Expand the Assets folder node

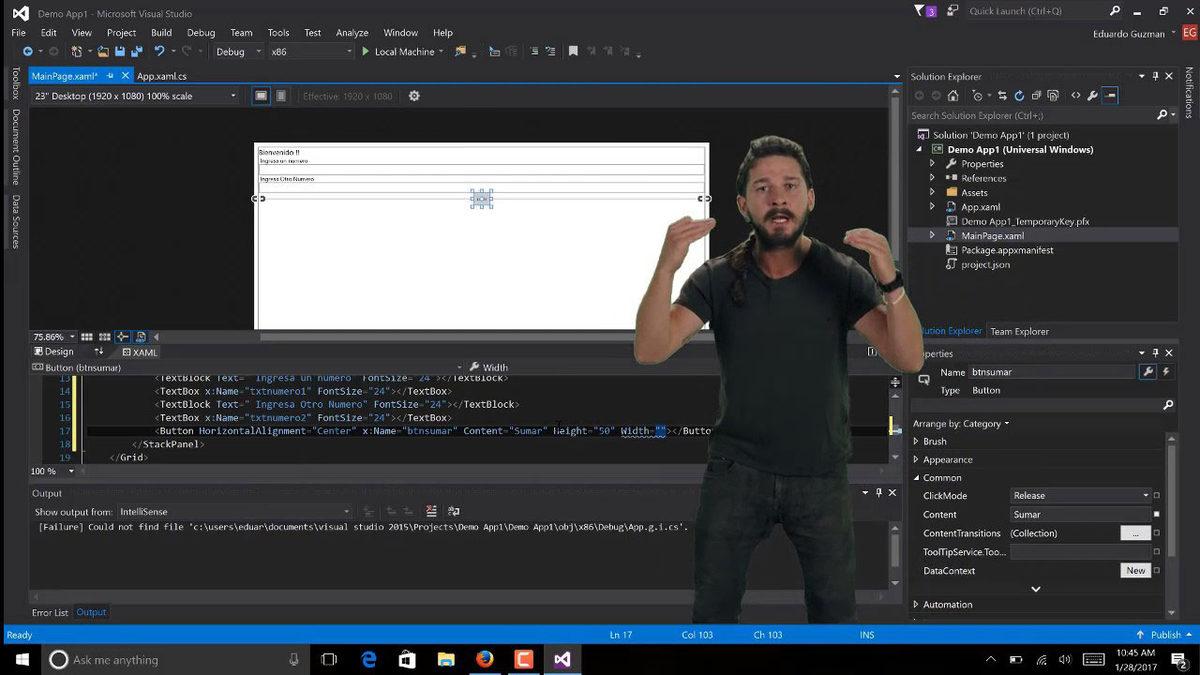click(x=932, y=193)
